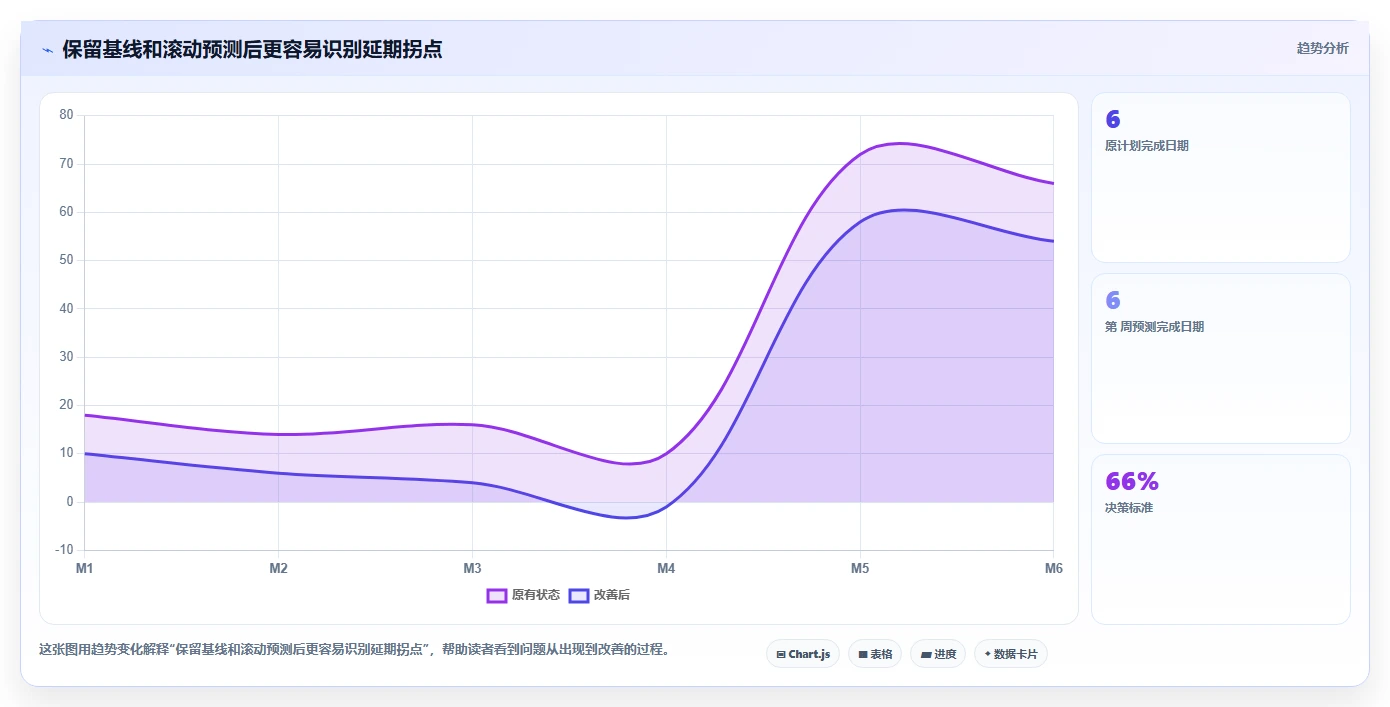This screenshot has height=707, width=1390.
Task: Click the 66% value
Action: pos(1132,481)
